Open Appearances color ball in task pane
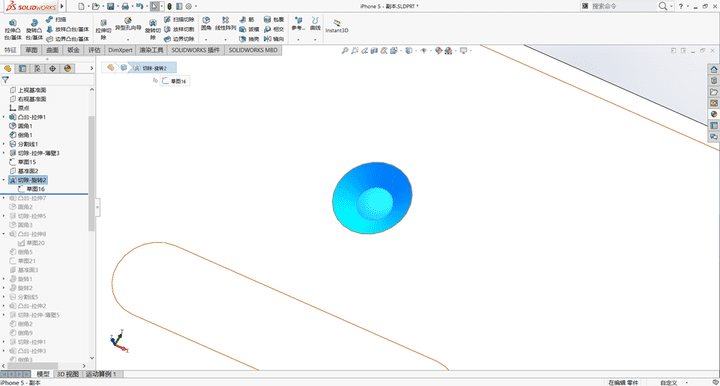The image size is (720, 386). [x=714, y=114]
